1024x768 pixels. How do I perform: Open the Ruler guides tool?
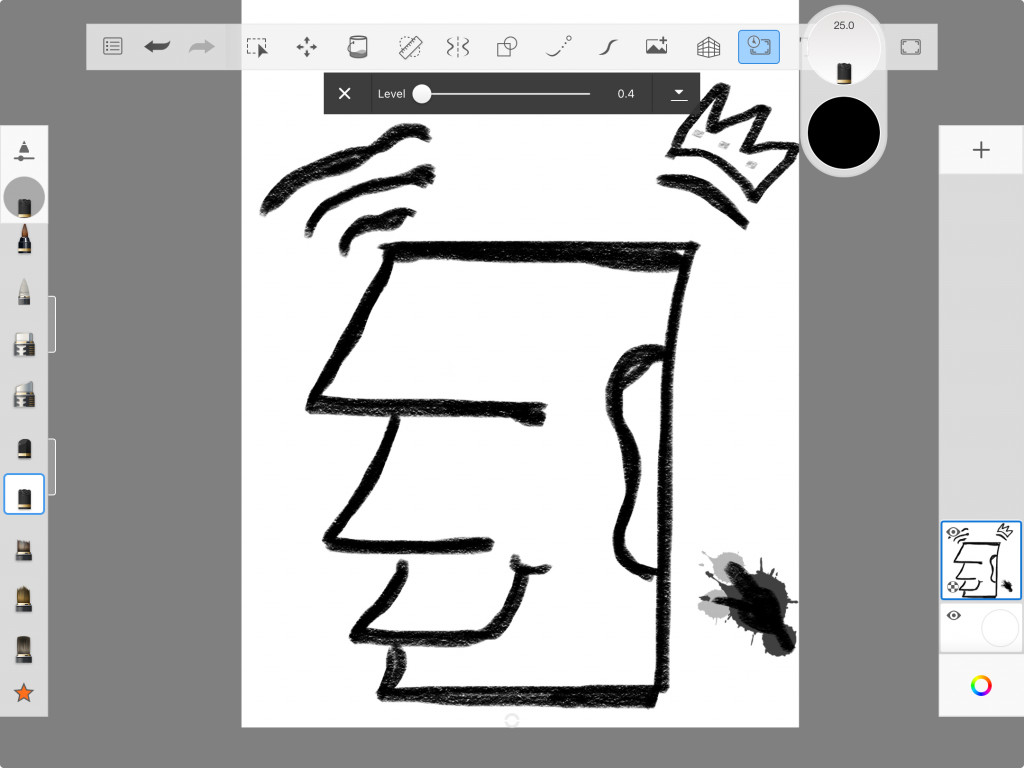[x=410, y=47]
